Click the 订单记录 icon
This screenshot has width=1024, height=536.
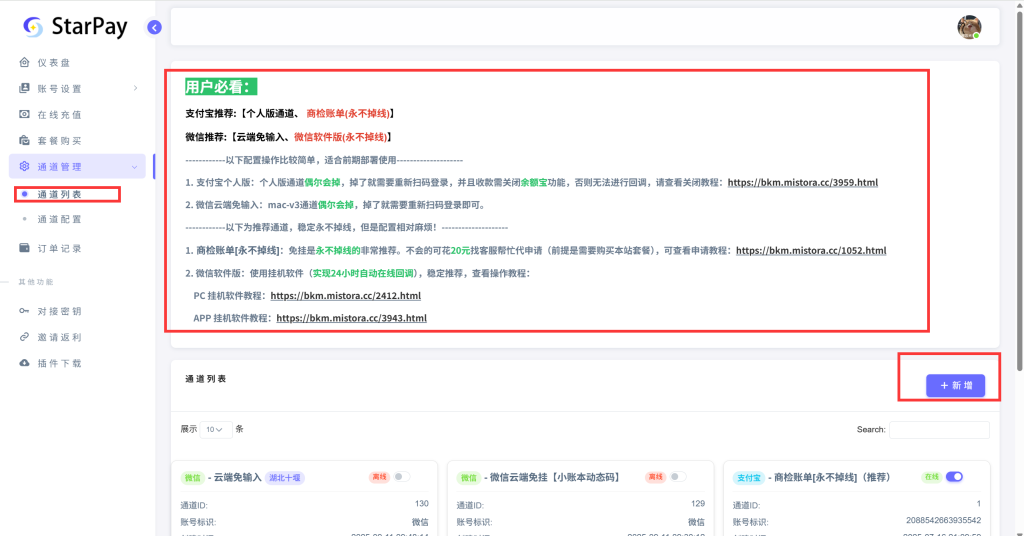pyautogui.click(x=24, y=248)
